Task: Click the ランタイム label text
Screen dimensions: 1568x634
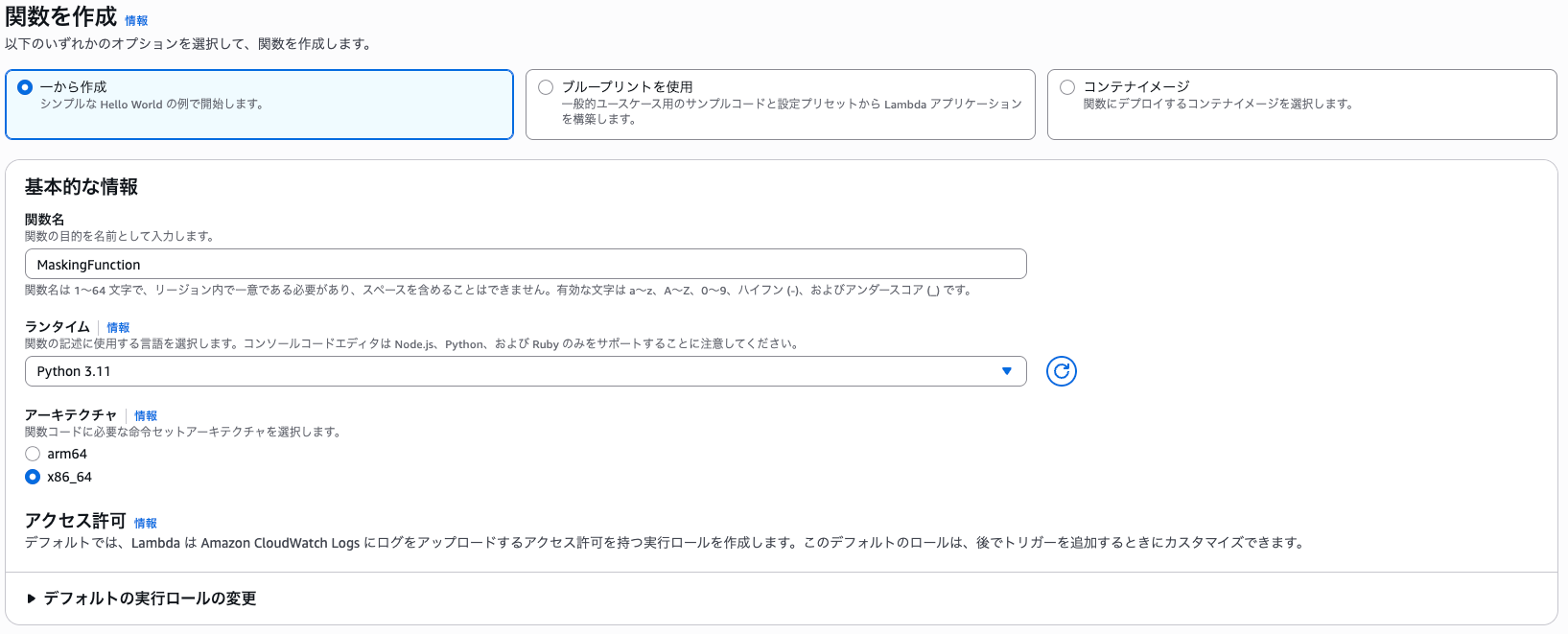Action: 58,327
